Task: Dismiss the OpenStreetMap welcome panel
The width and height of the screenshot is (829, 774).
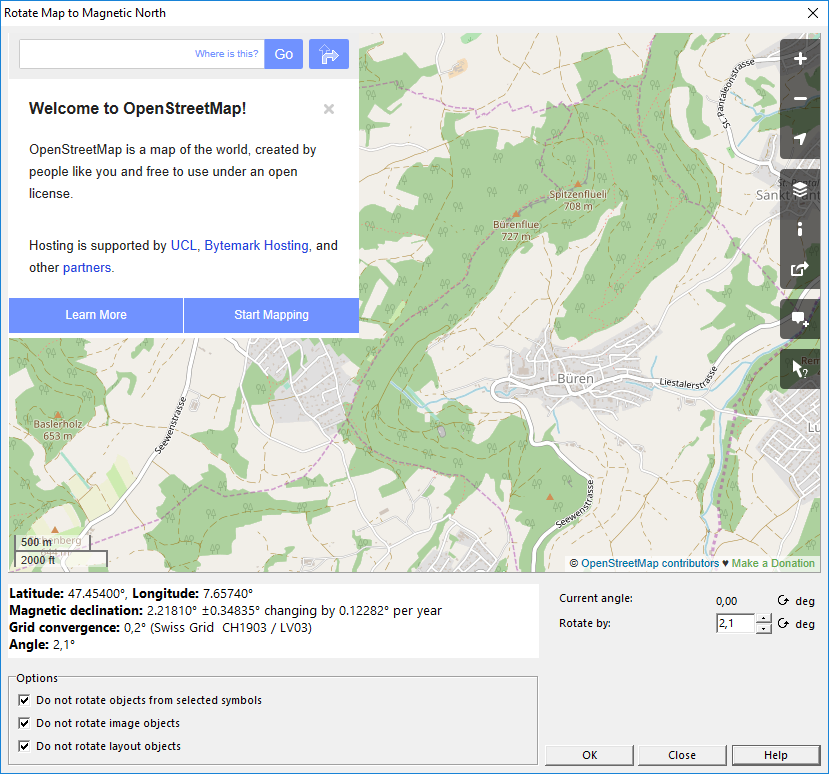Action: click(329, 109)
